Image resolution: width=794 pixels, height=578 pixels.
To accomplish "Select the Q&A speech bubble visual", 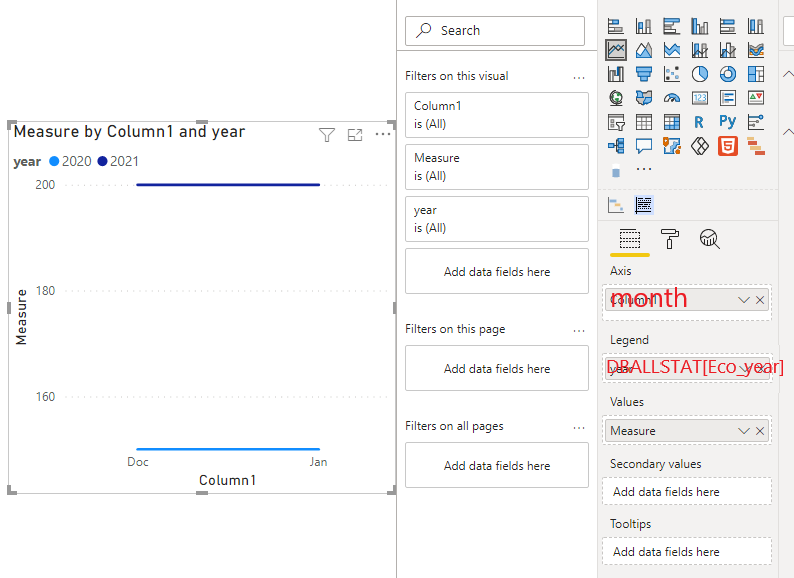I will click(x=644, y=146).
